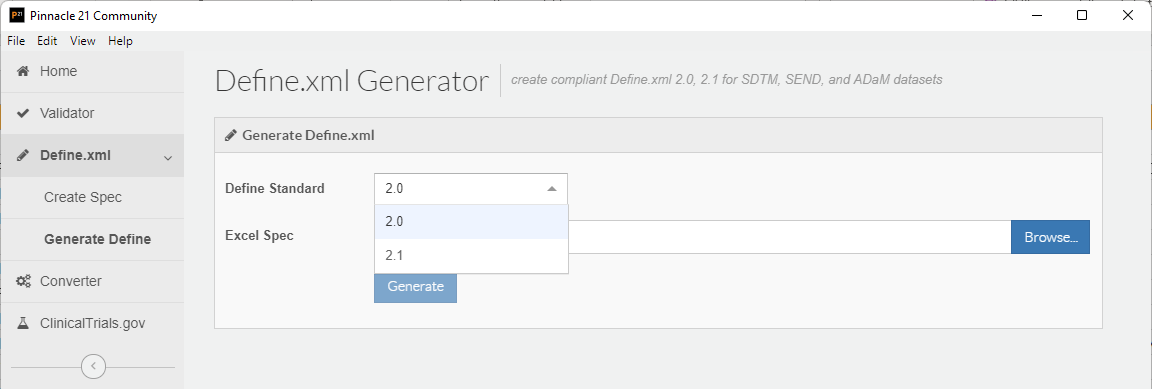
Task: Click pencil icon in Generate Define.xml header
Action: pyautogui.click(x=231, y=135)
